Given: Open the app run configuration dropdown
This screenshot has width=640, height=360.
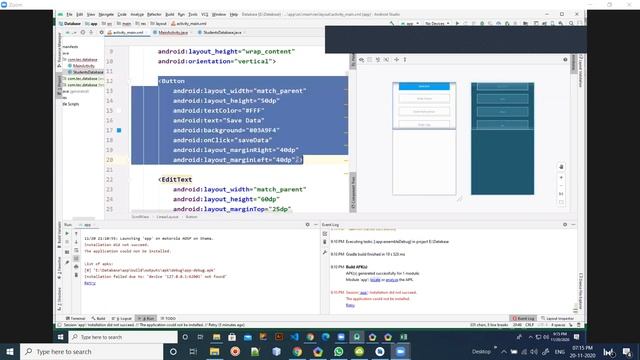Looking at the screenshot, I should pyautogui.click(x=410, y=24).
